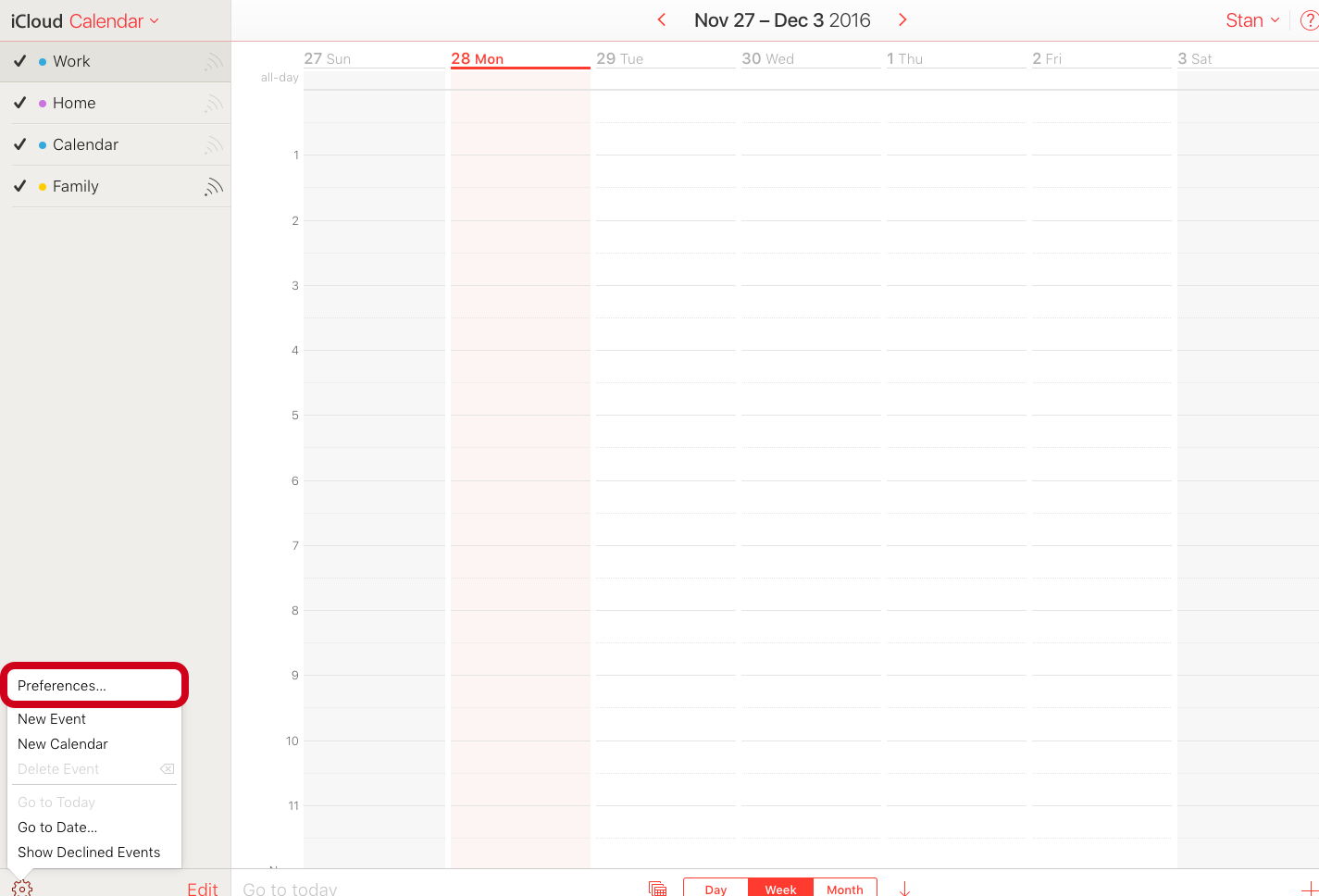Open sharing options for the Family calendar
Viewport: 1319px width, 896px height.
pyautogui.click(x=214, y=186)
